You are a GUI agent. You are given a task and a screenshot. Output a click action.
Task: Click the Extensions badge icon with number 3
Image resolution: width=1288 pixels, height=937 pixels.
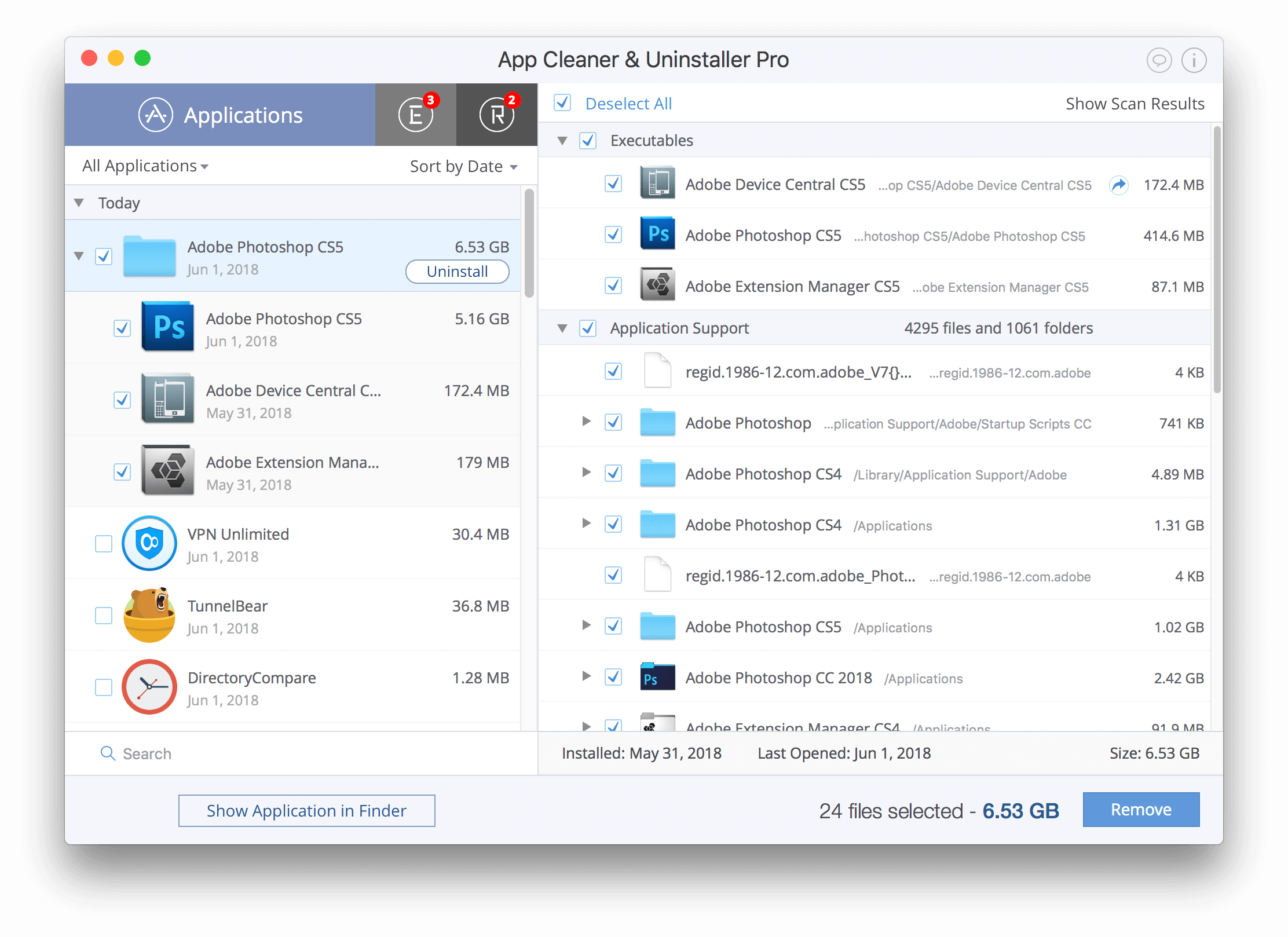pyautogui.click(x=414, y=113)
